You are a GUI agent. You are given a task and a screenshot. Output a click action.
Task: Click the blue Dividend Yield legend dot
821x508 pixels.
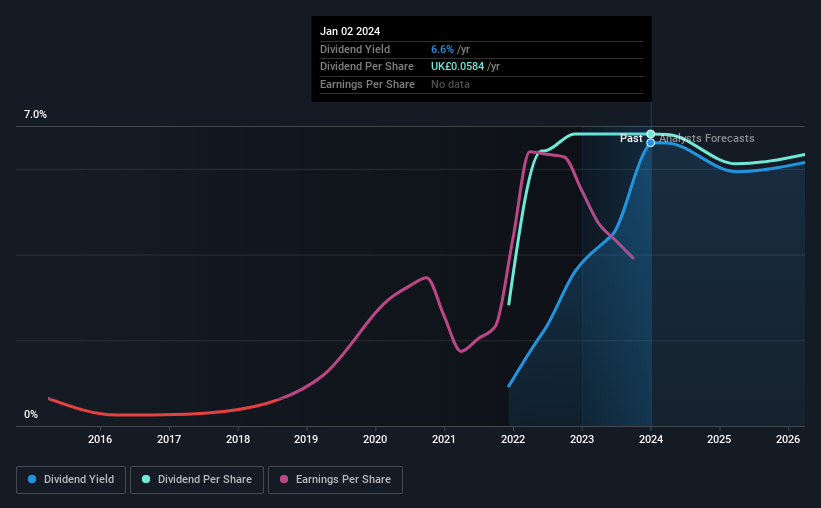pyautogui.click(x=32, y=479)
